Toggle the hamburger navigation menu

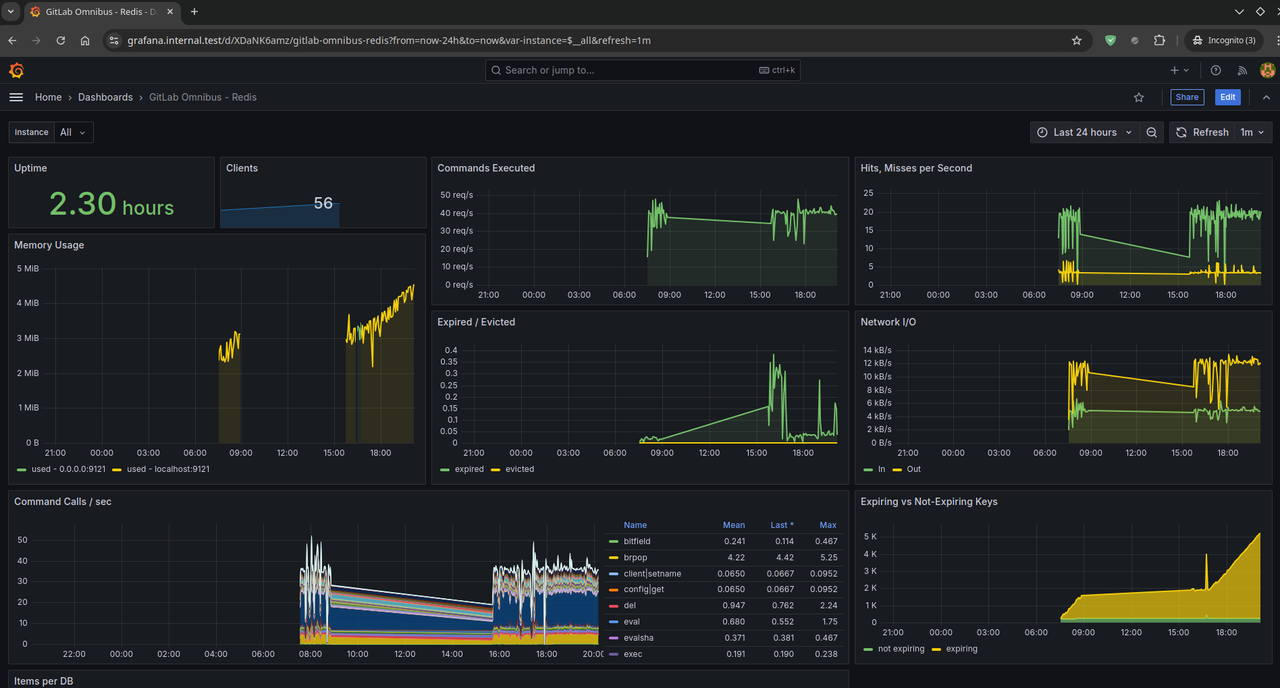pos(16,97)
